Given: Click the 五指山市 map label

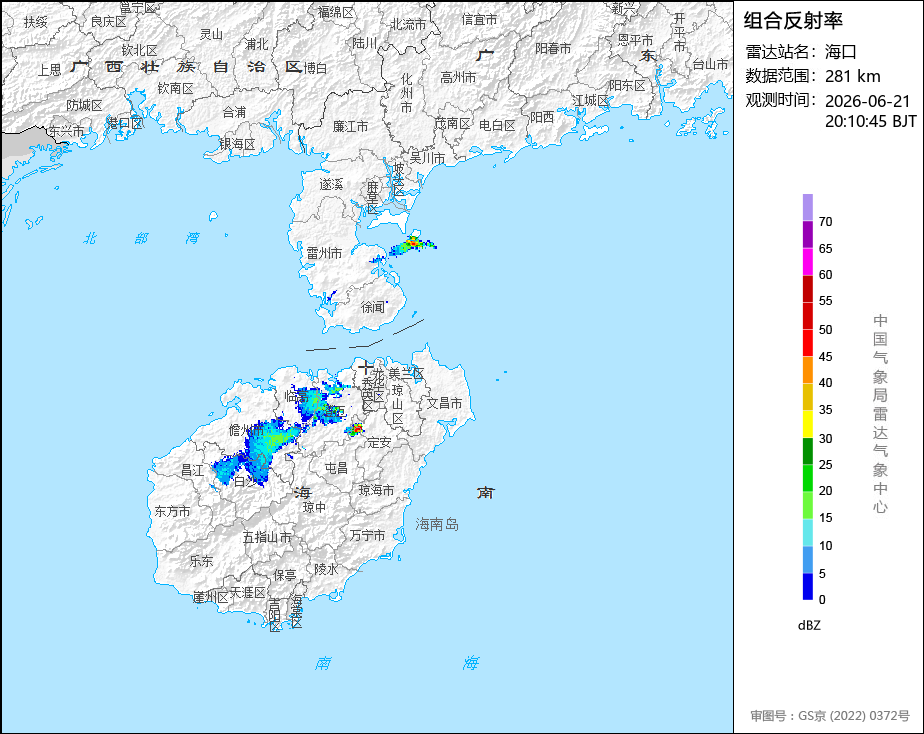Looking at the screenshot, I should pos(267,537).
